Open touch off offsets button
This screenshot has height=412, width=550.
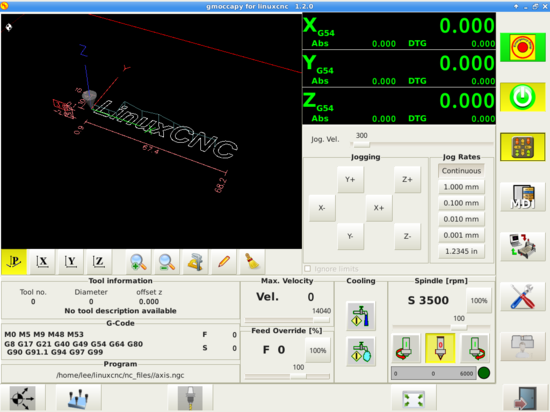pos(79,398)
